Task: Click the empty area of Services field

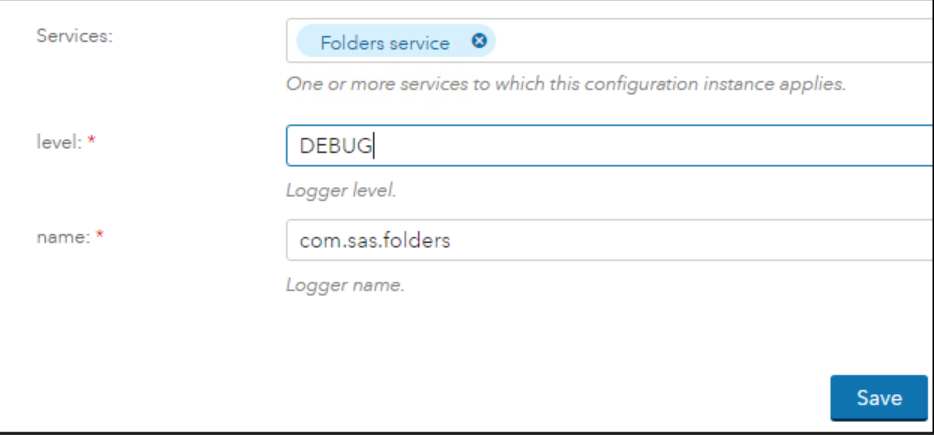Action: point(715,41)
